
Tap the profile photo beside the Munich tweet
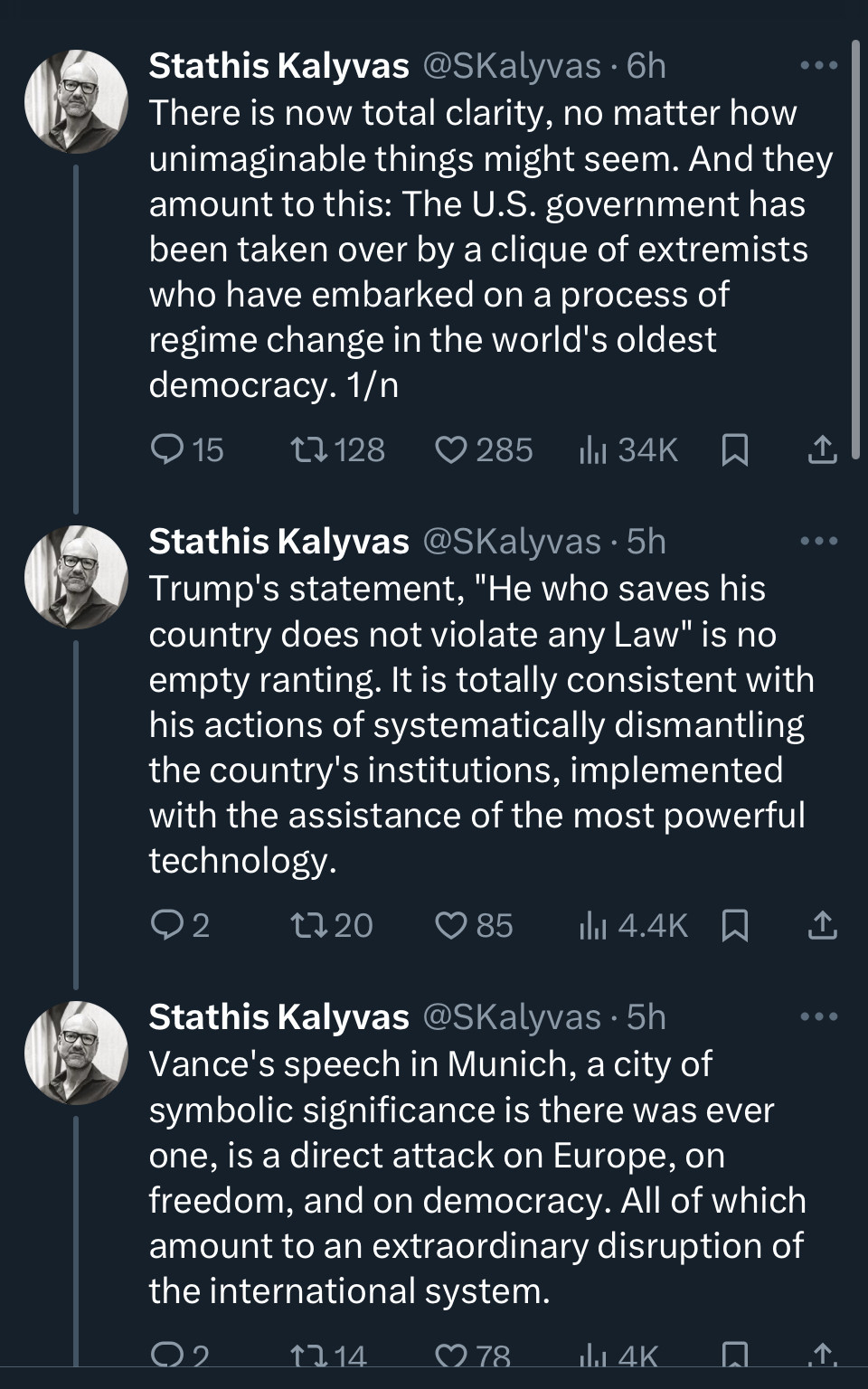[76, 1053]
